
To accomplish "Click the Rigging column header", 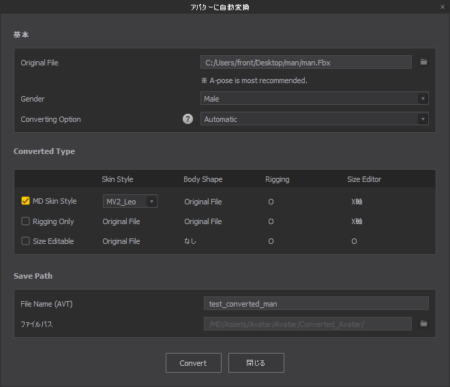I will point(277,179).
